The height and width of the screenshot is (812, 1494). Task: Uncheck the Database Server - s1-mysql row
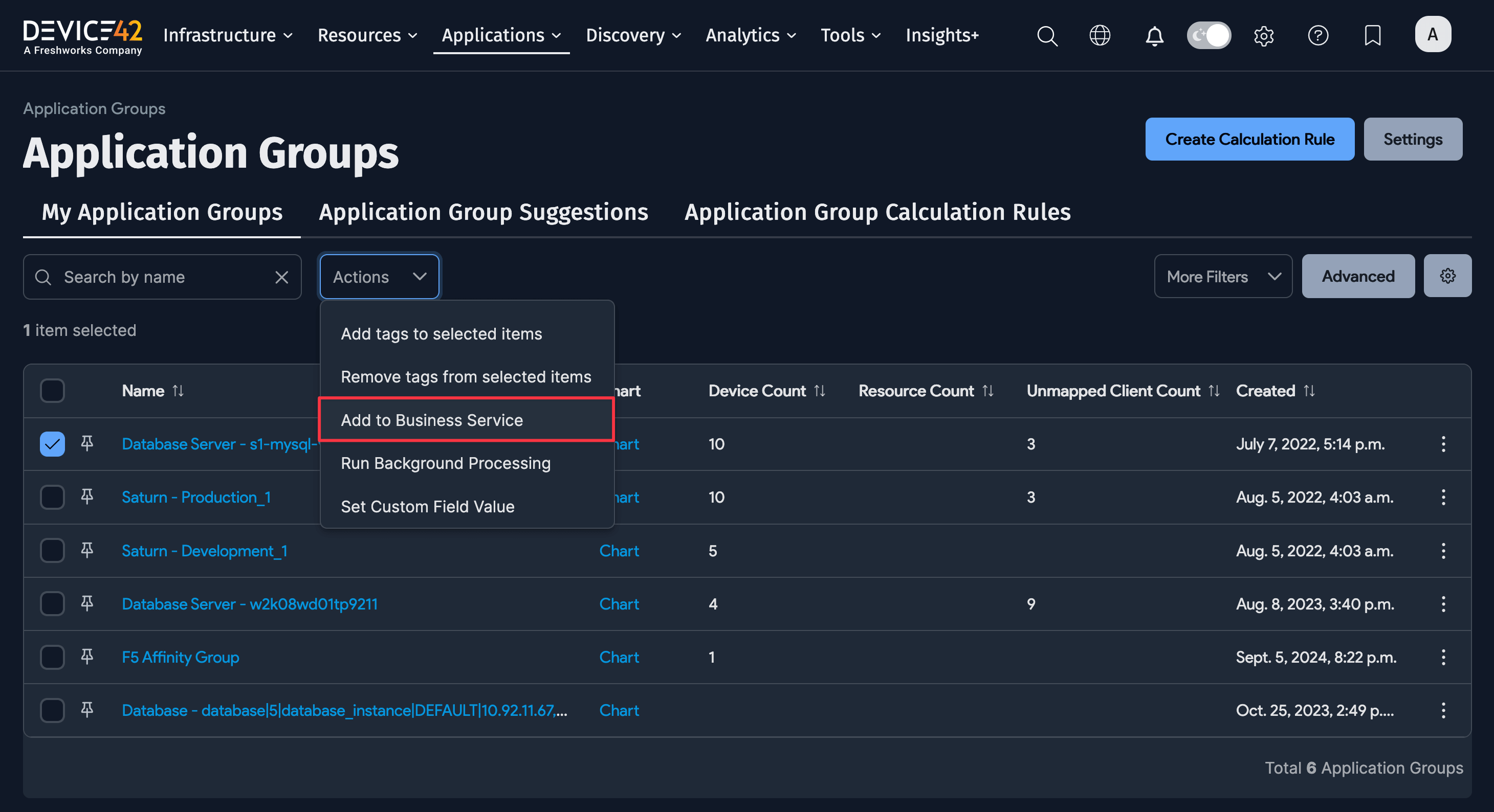tap(52, 444)
